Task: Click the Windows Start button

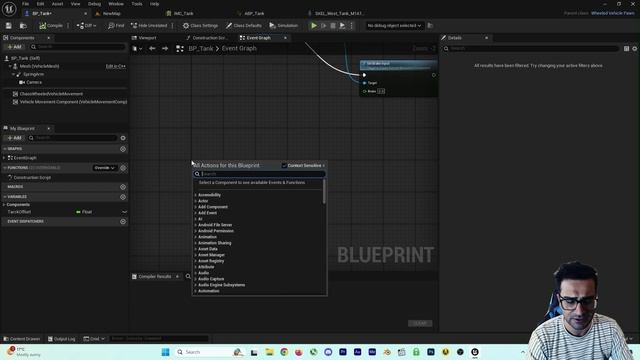Action: 165,352
